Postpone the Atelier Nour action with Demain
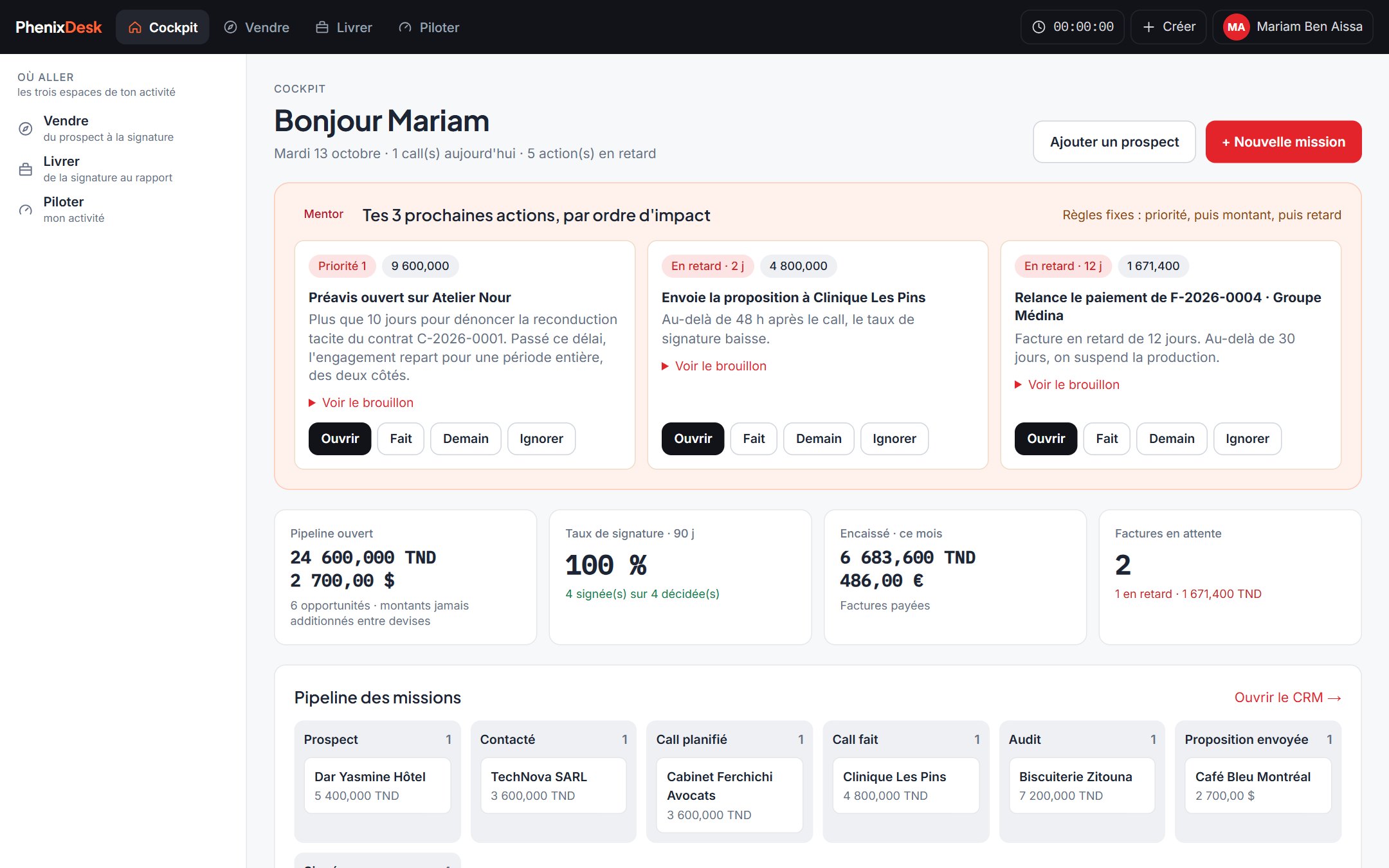Screen dimensions: 1389x868 click(x=466, y=439)
